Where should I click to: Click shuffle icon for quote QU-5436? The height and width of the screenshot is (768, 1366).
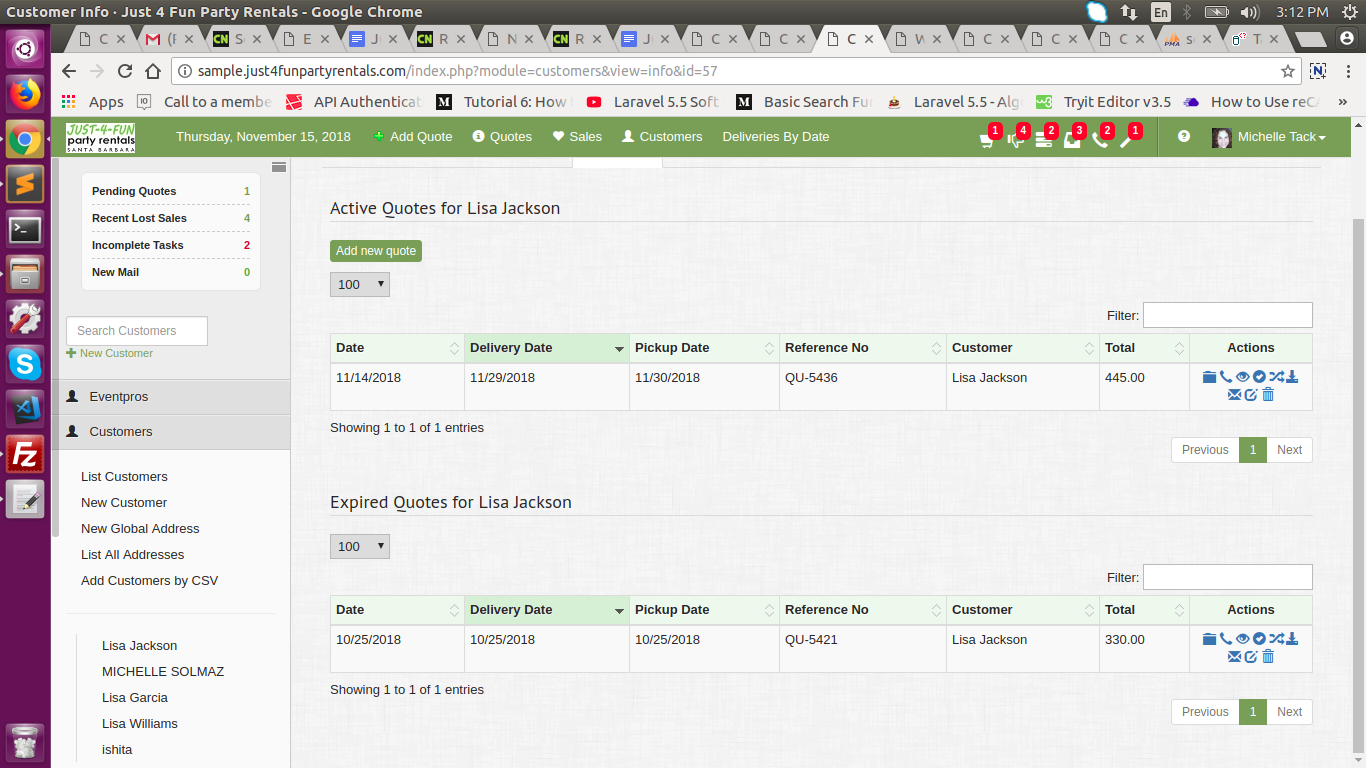pos(1276,377)
